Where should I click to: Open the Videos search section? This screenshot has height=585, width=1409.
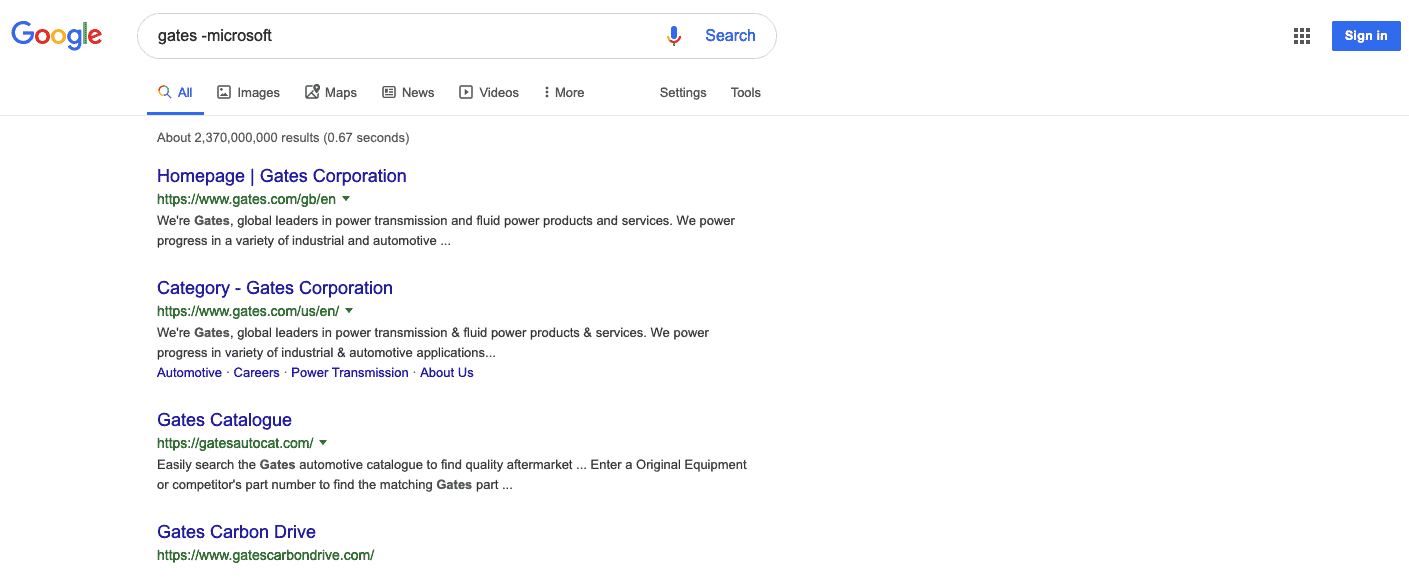click(x=489, y=92)
